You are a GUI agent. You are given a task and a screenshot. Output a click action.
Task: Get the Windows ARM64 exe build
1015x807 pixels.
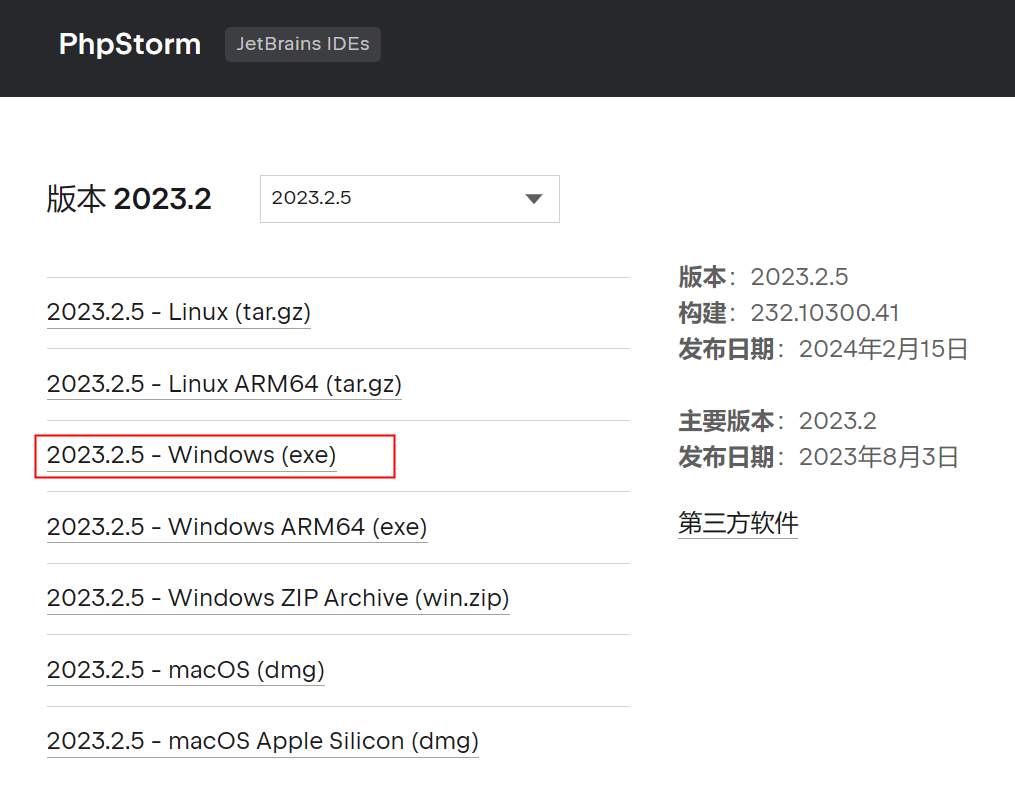[x=236, y=527]
